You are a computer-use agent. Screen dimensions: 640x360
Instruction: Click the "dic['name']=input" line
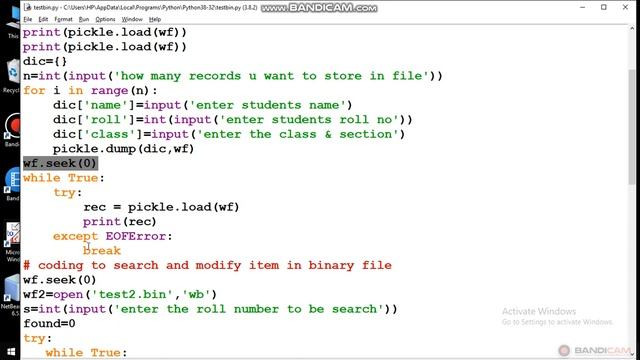[202, 105]
